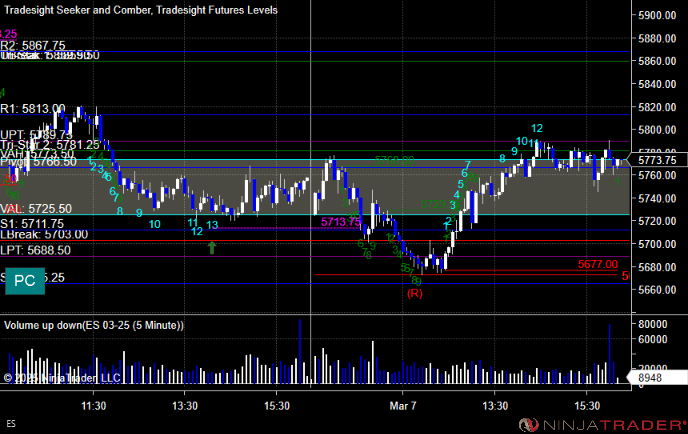Screen dimensions: 688x434
Task: Click the 80000 volume axis label
Action: 652,324
